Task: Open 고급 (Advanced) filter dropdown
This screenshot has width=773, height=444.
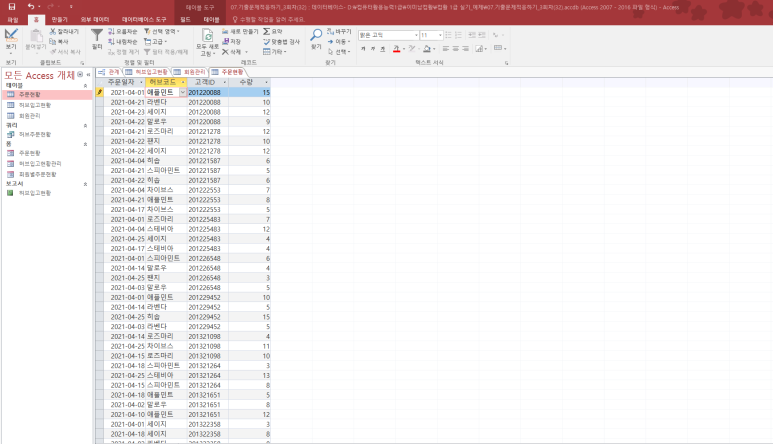Action: 155,41
